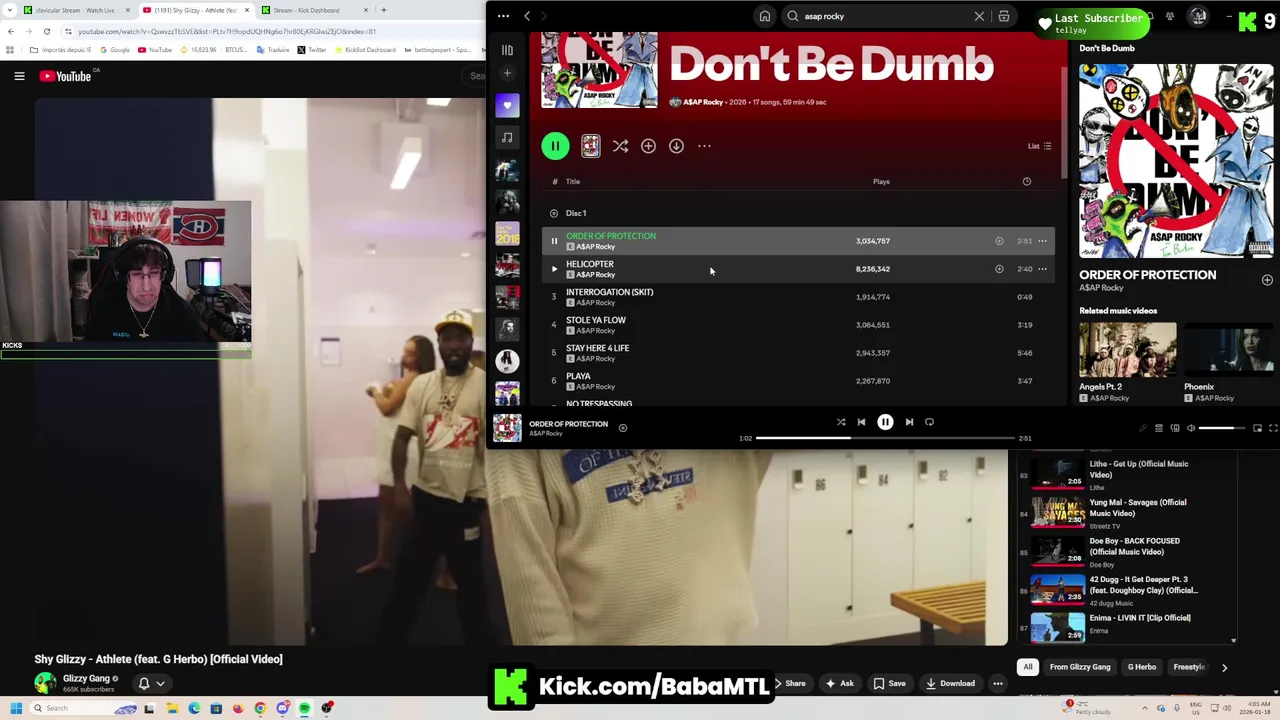This screenshot has height=720, width=1280.
Task: Select 'G Herbo' filter chip
Action: pyautogui.click(x=1142, y=667)
